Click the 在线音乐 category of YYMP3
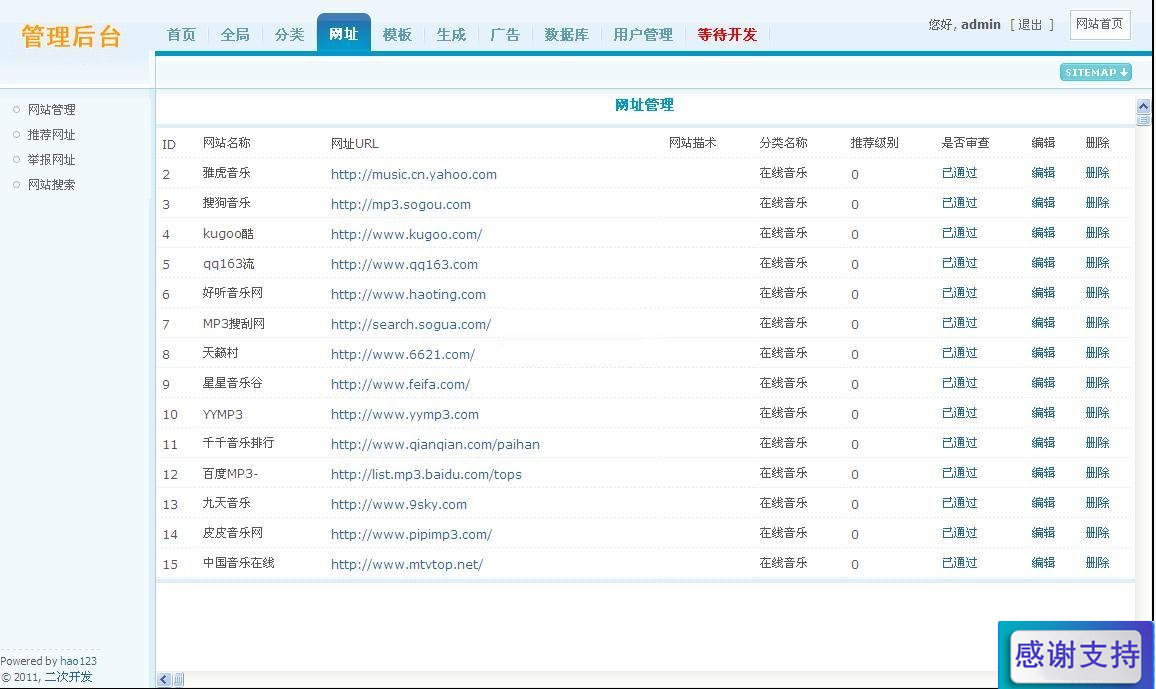The image size is (1156, 689). click(x=783, y=413)
